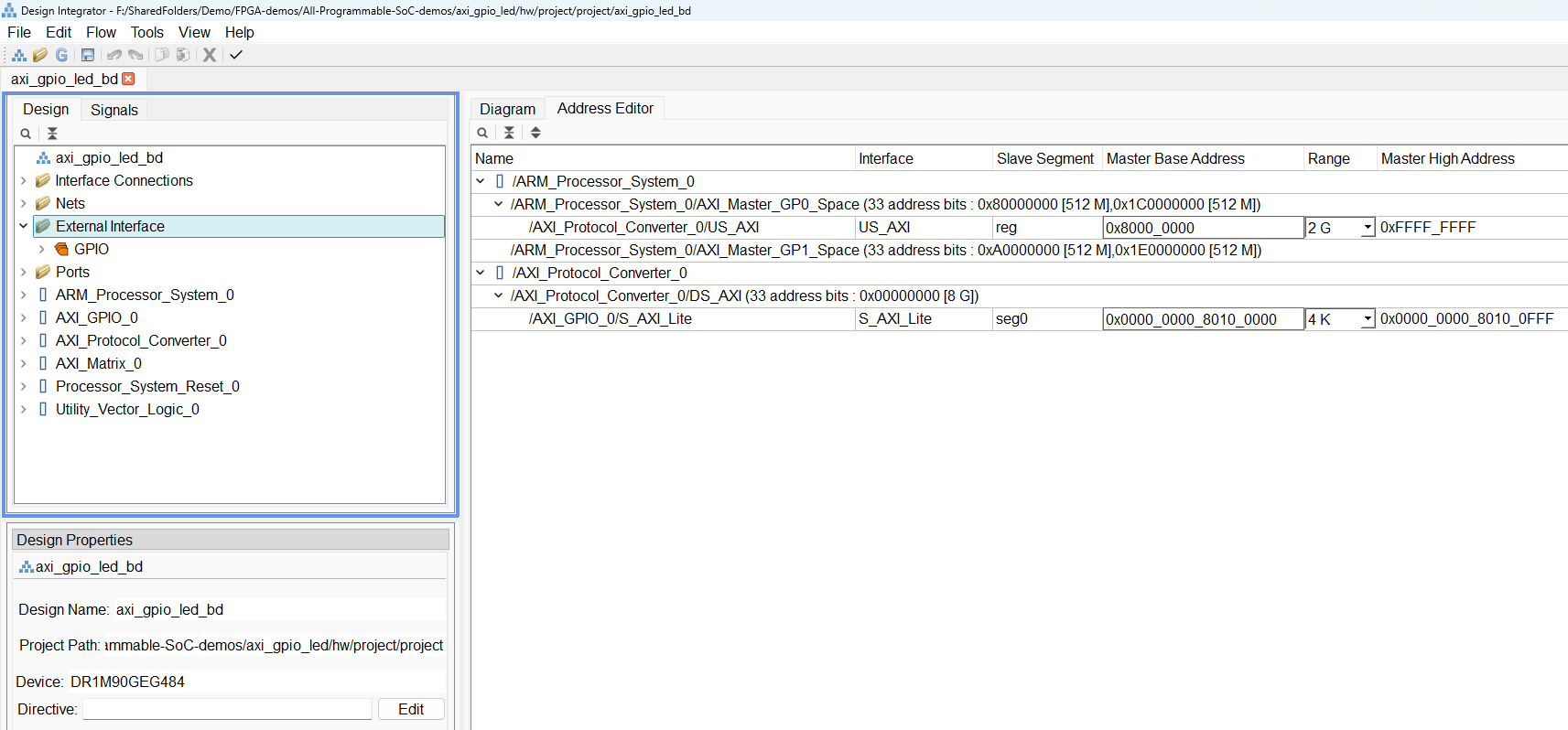Click the checkmark validate toolbar icon
The height and width of the screenshot is (730, 1568).
pyautogui.click(x=236, y=55)
